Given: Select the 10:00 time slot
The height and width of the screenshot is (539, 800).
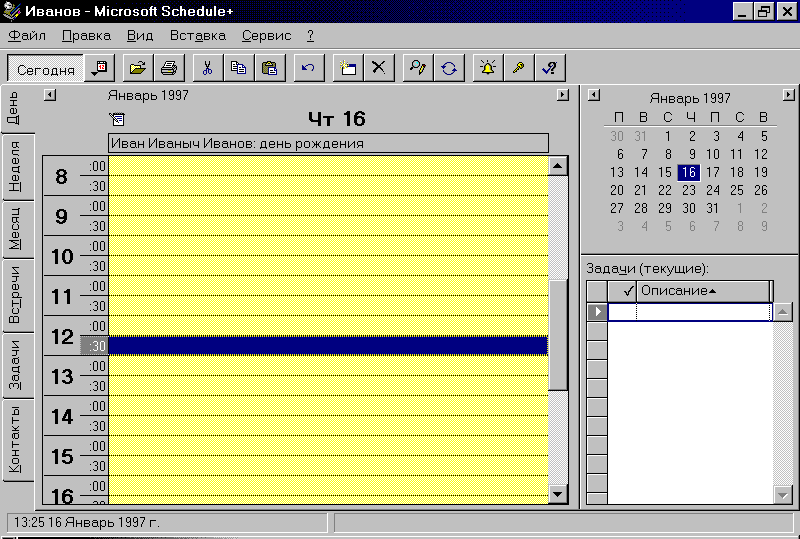Looking at the screenshot, I should [328, 246].
